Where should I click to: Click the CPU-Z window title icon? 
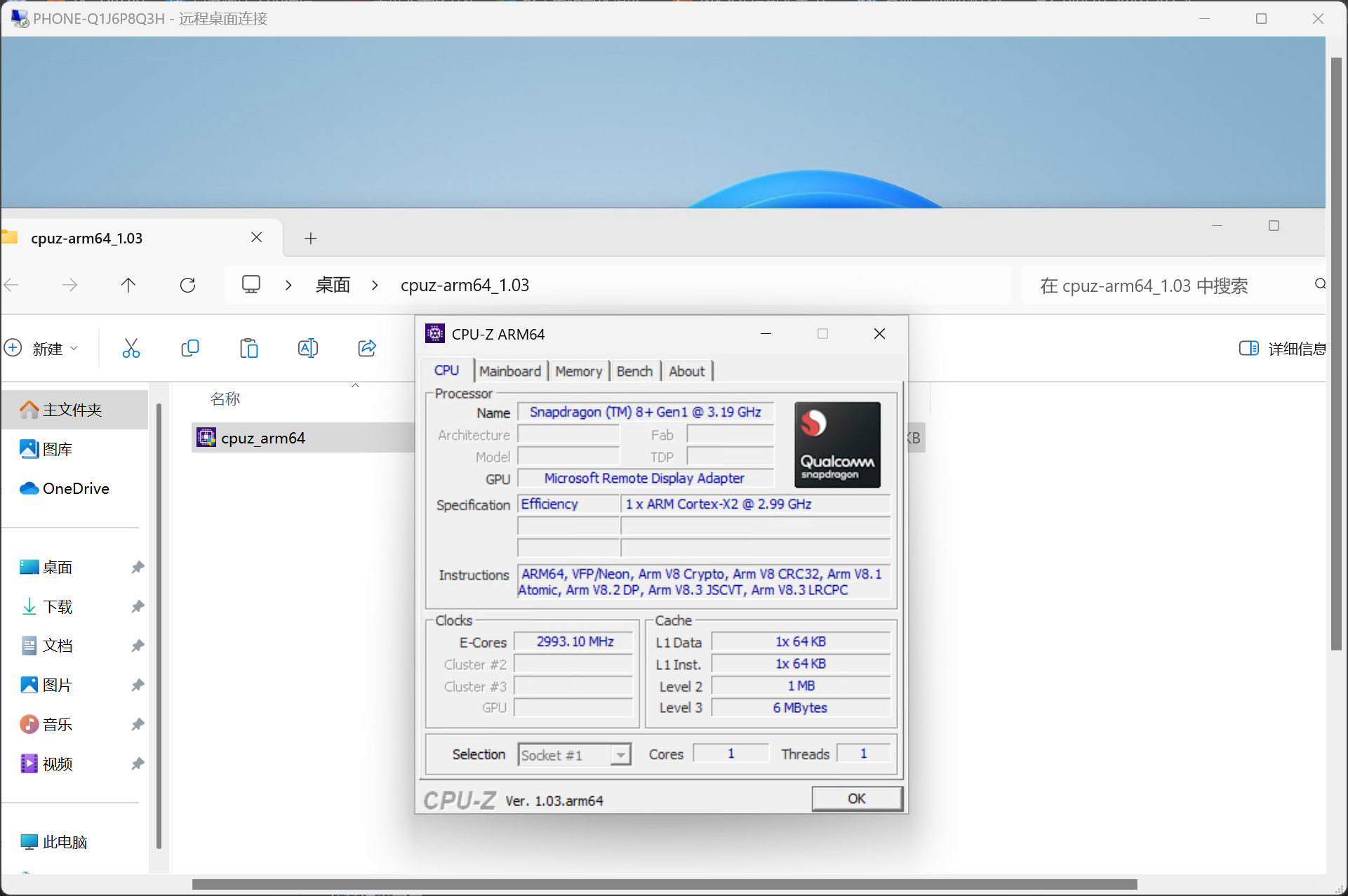pos(435,333)
